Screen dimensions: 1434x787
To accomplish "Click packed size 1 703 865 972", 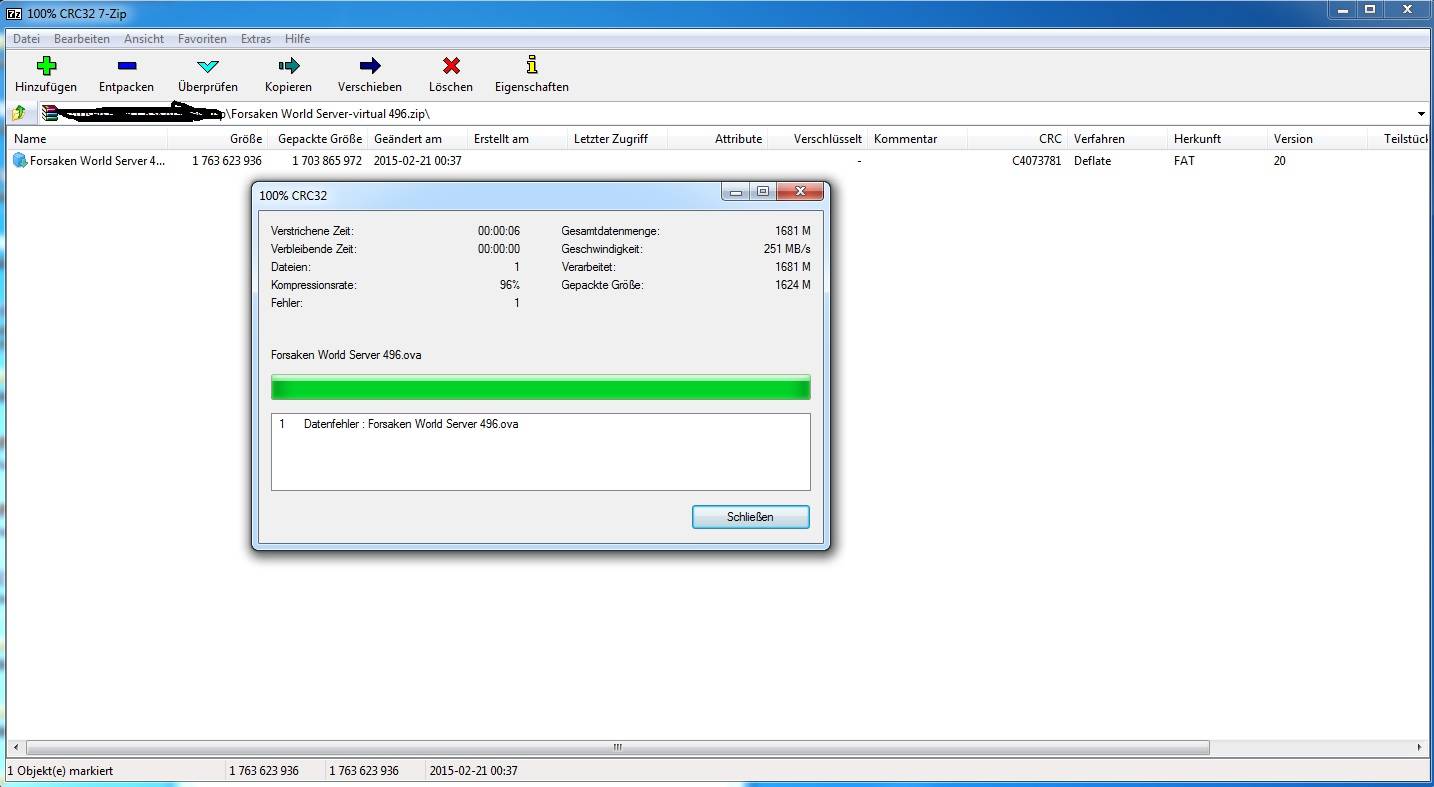I will (326, 160).
